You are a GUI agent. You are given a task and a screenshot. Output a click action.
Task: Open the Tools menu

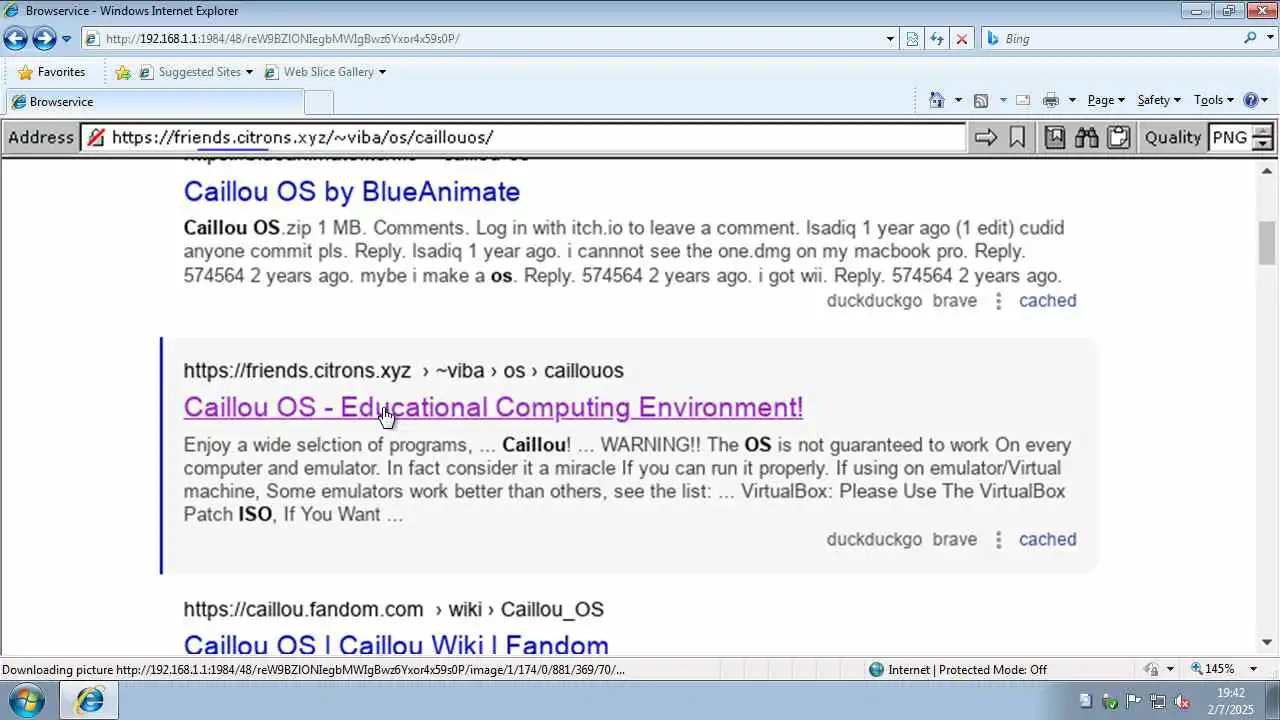[x=1215, y=100]
